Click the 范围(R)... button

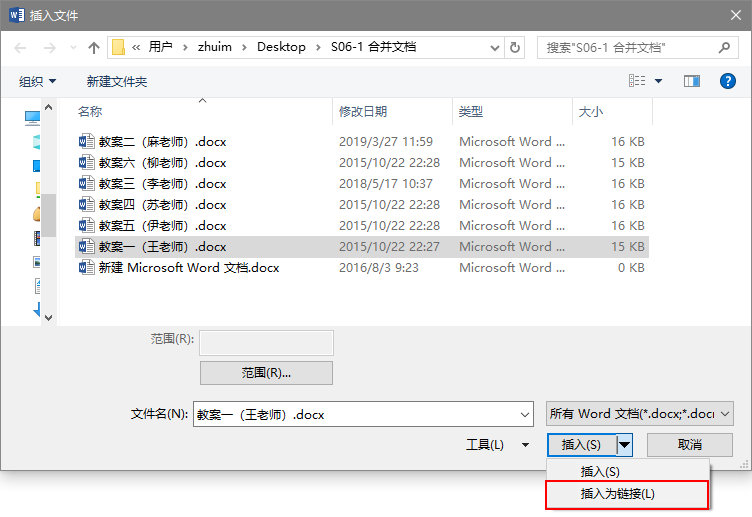(266, 373)
